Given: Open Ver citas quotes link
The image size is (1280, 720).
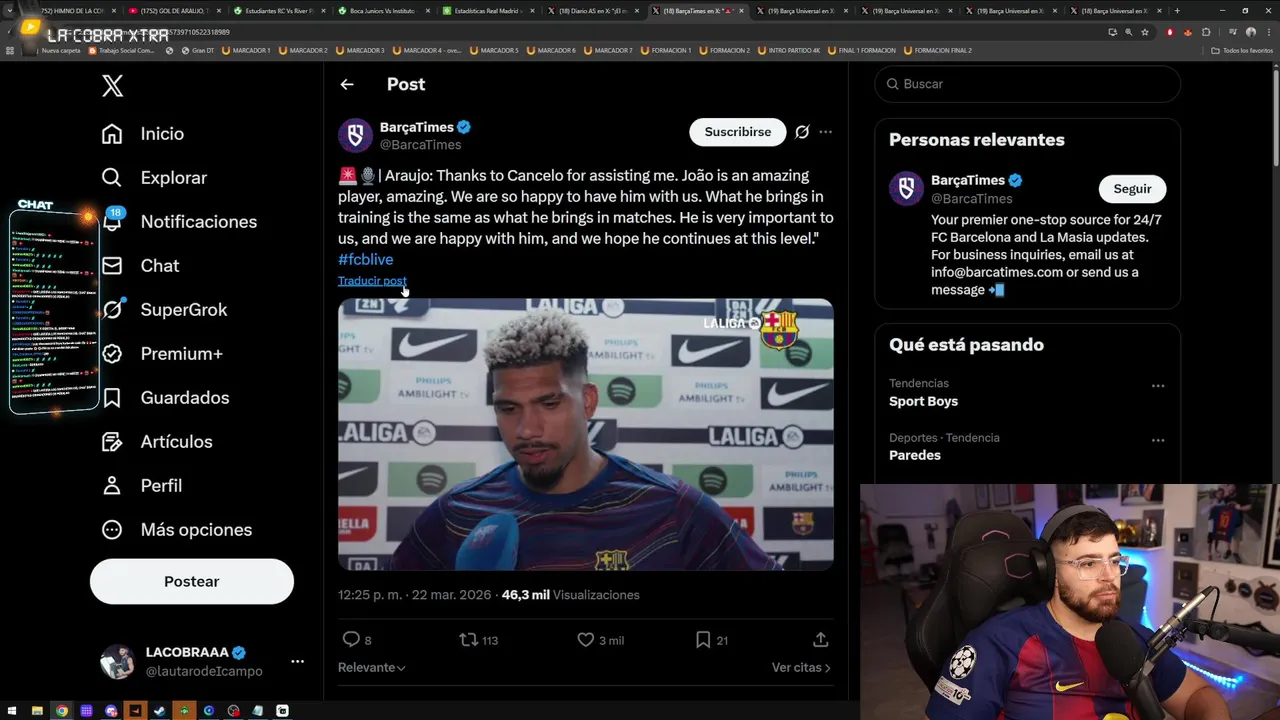Looking at the screenshot, I should pos(801,668).
